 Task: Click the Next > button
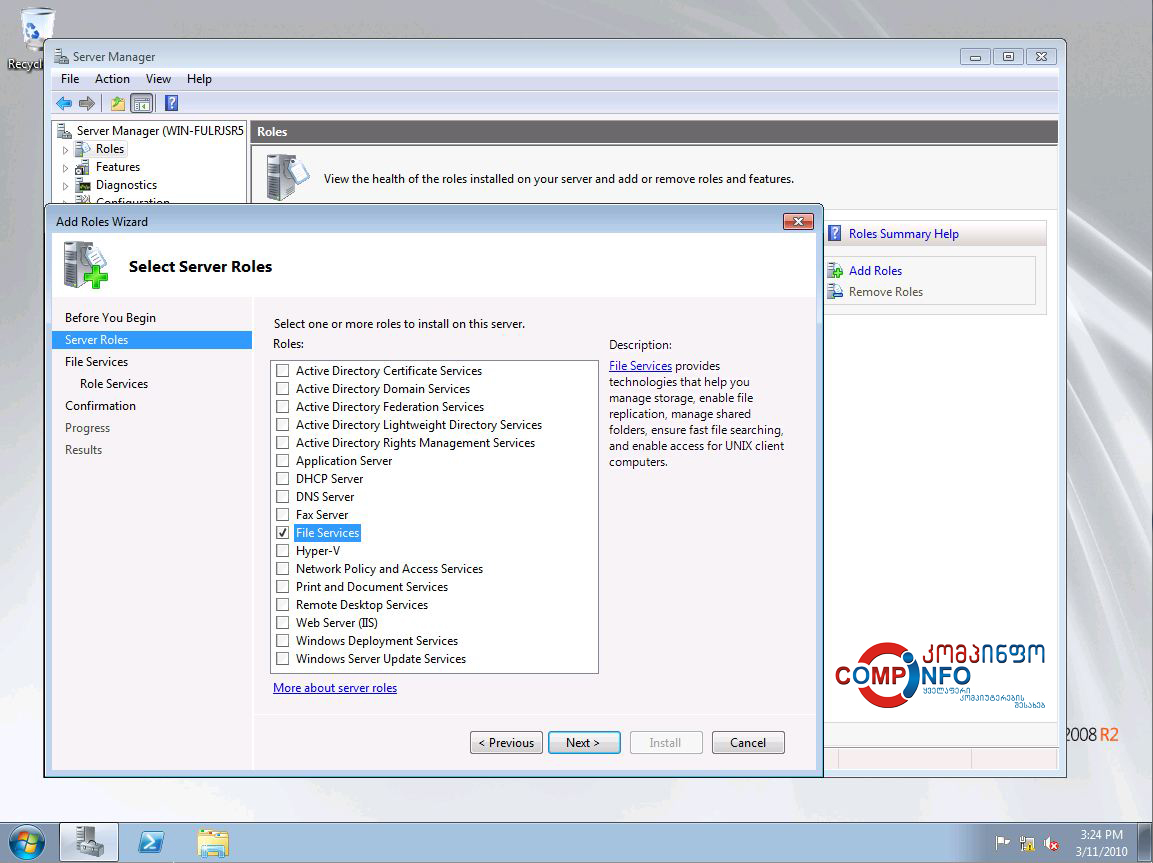click(x=584, y=742)
